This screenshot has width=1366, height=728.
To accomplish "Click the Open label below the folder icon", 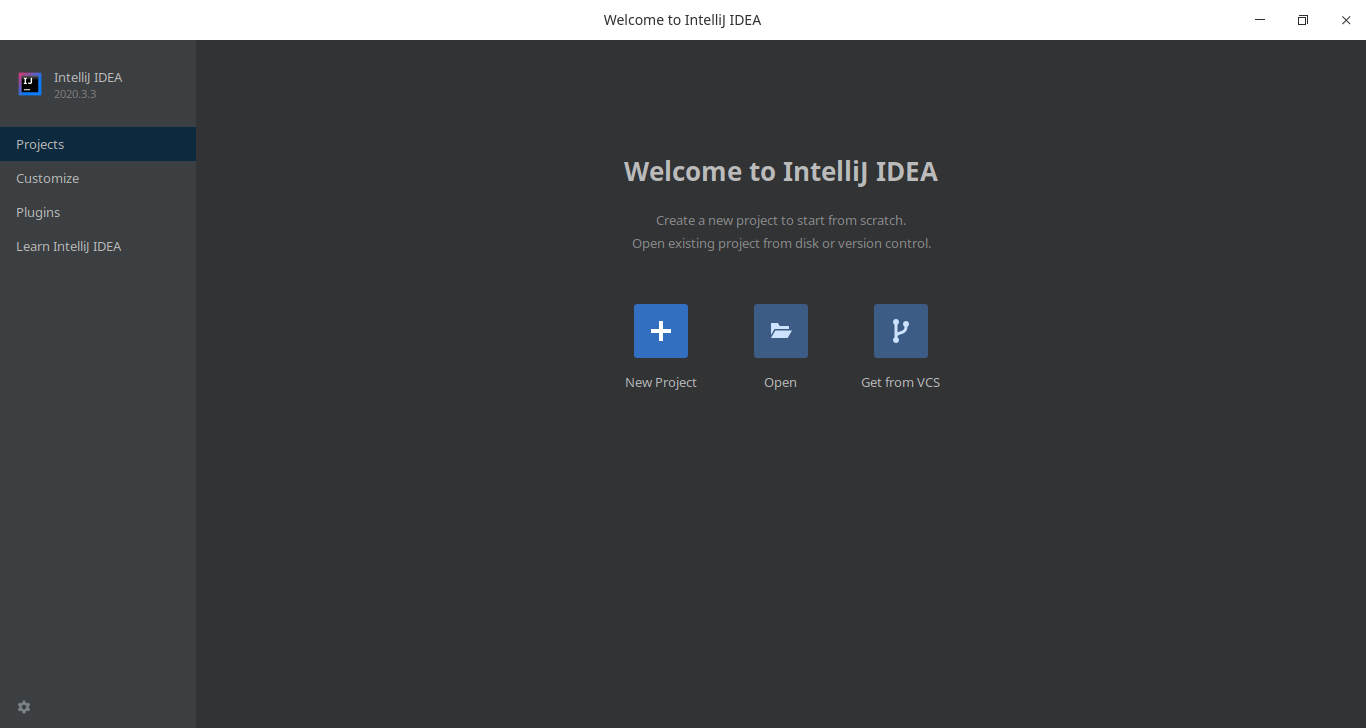I will coord(780,381).
